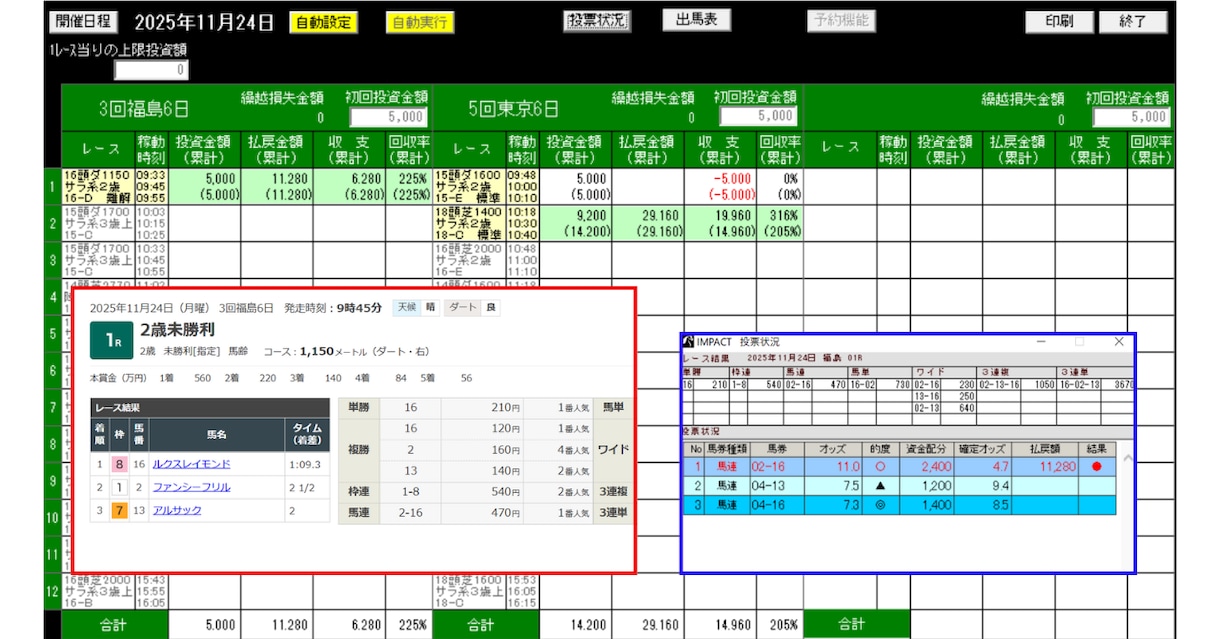
Task: Click Tokyo race 2 cell 18頭芝1400
Action: click(x=469, y=224)
